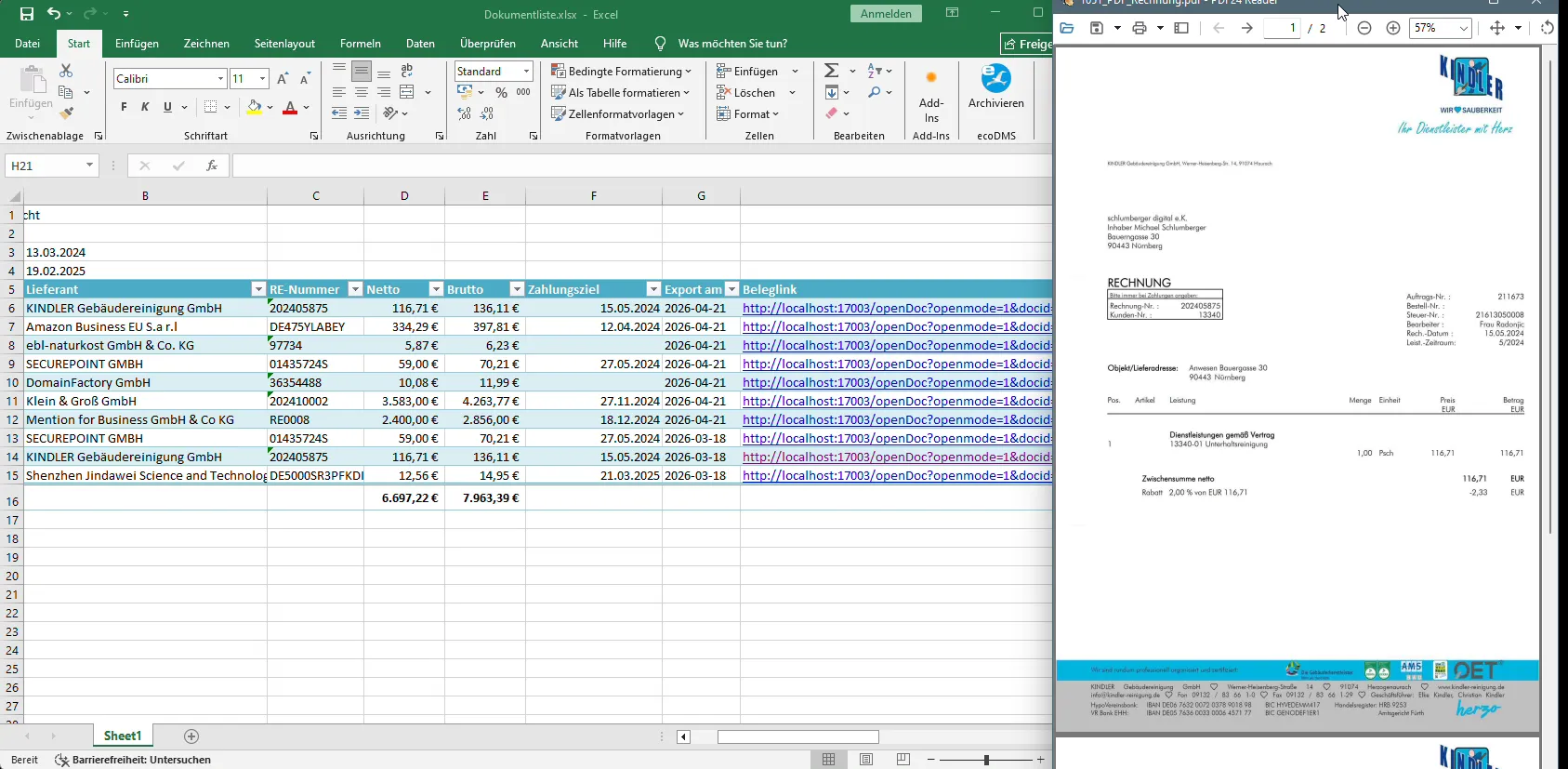
Task: Click the decrease decimal places icon
Action: tap(487, 113)
